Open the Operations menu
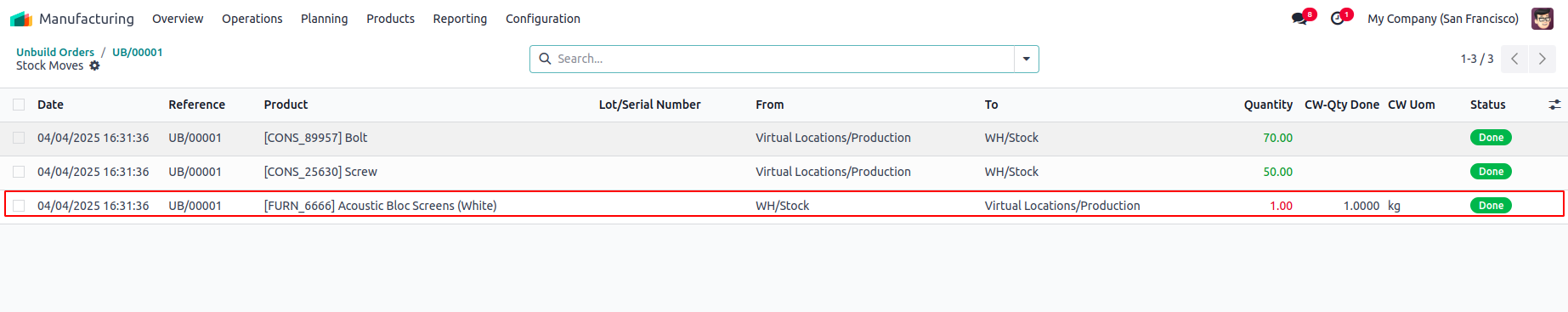Screen dimensions: 1568x312 [252, 19]
